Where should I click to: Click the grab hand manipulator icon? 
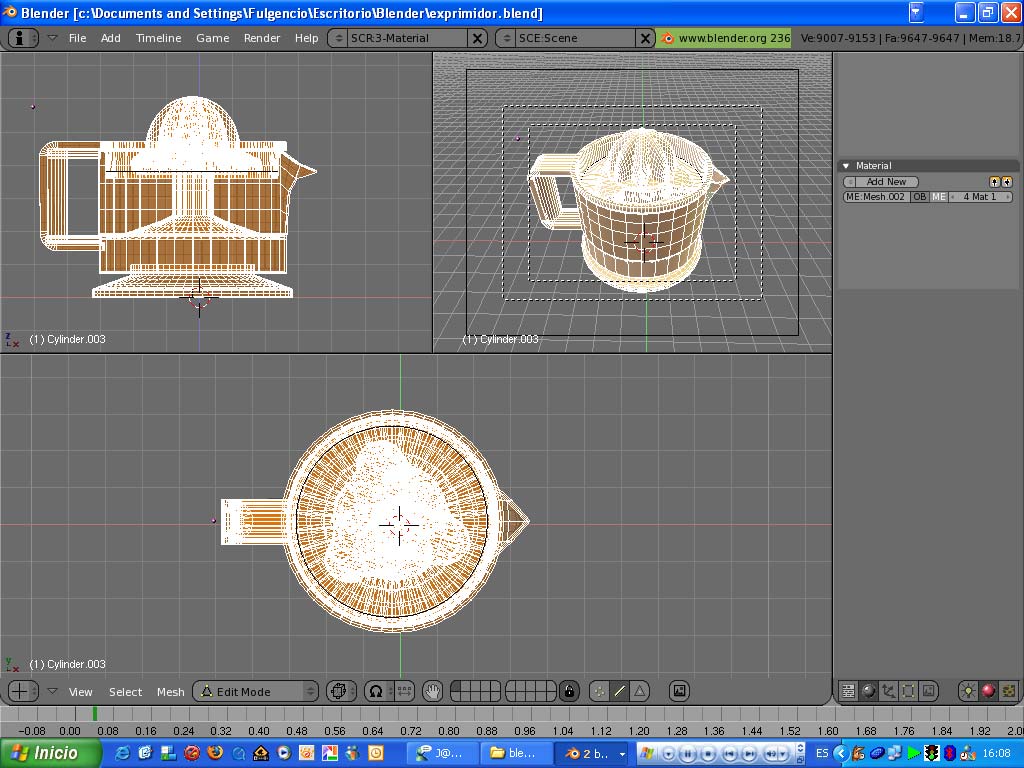pos(432,691)
